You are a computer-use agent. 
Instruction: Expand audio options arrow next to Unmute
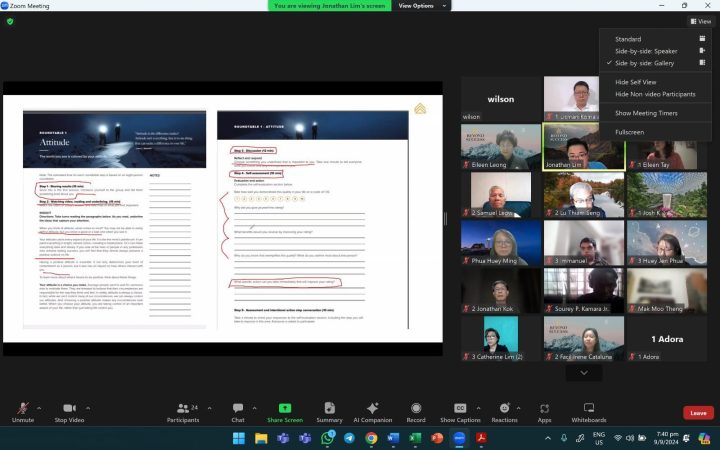pos(39,408)
